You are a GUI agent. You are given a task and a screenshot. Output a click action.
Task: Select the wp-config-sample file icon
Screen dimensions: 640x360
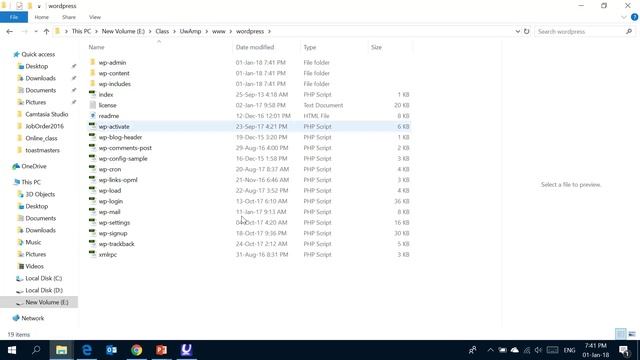[93, 158]
